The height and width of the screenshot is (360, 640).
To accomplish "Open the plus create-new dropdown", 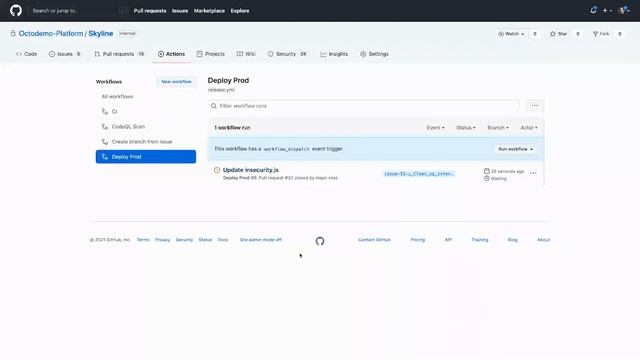I will pyautogui.click(x=607, y=11).
